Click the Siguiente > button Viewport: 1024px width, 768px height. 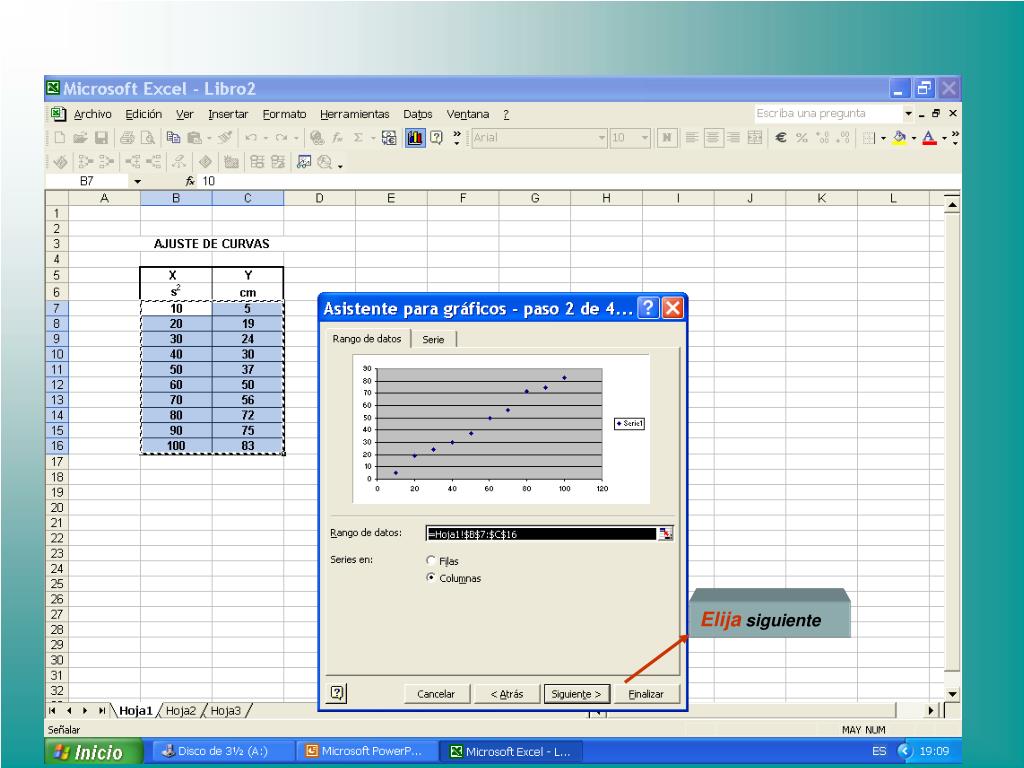576,694
